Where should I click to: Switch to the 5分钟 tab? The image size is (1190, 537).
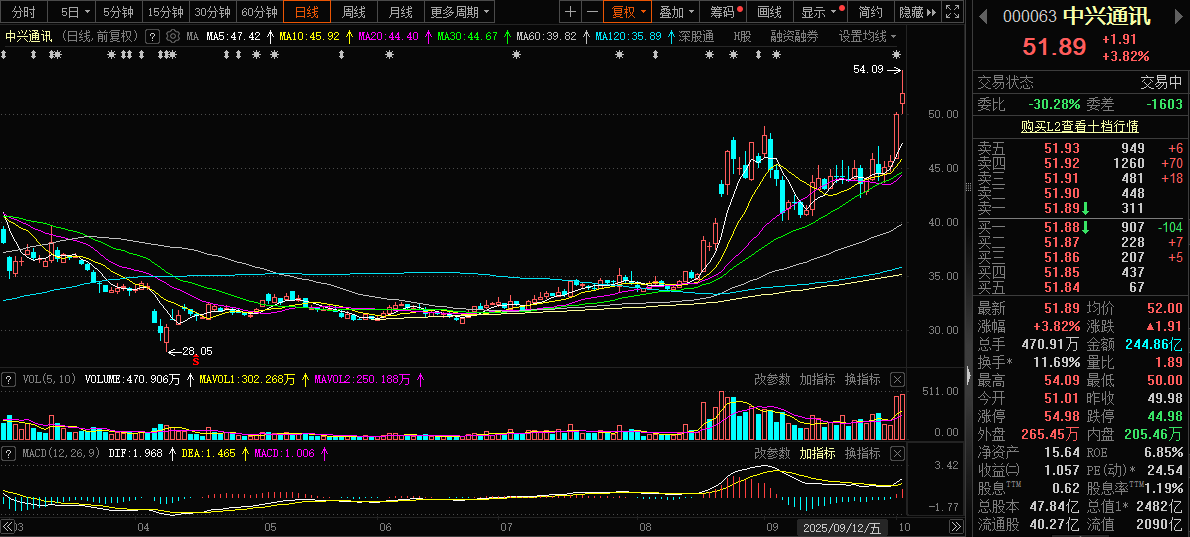[118, 11]
